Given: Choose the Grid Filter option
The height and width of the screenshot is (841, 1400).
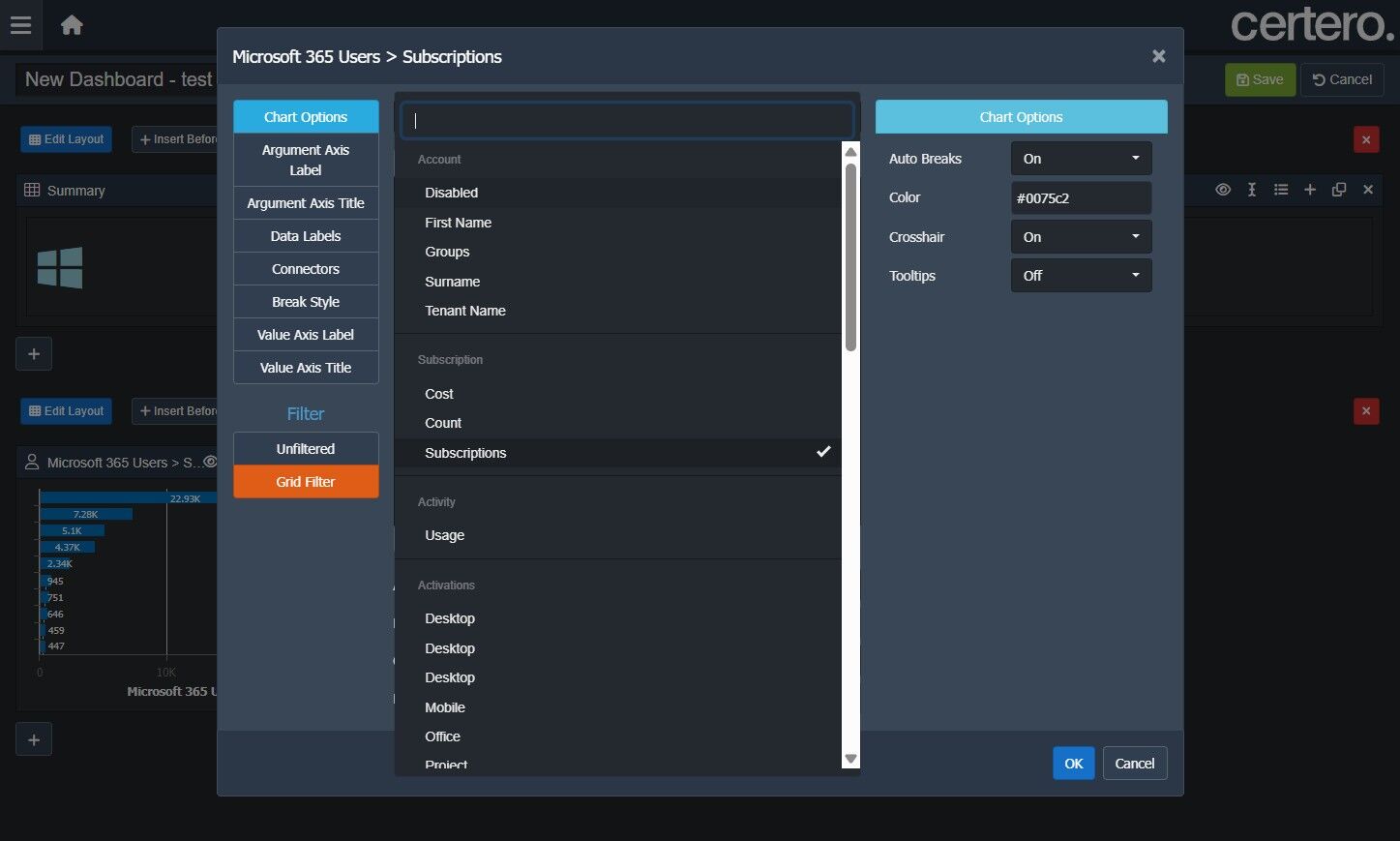Looking at the screenshot, I should pyautogui.click(x=306, y=482).
